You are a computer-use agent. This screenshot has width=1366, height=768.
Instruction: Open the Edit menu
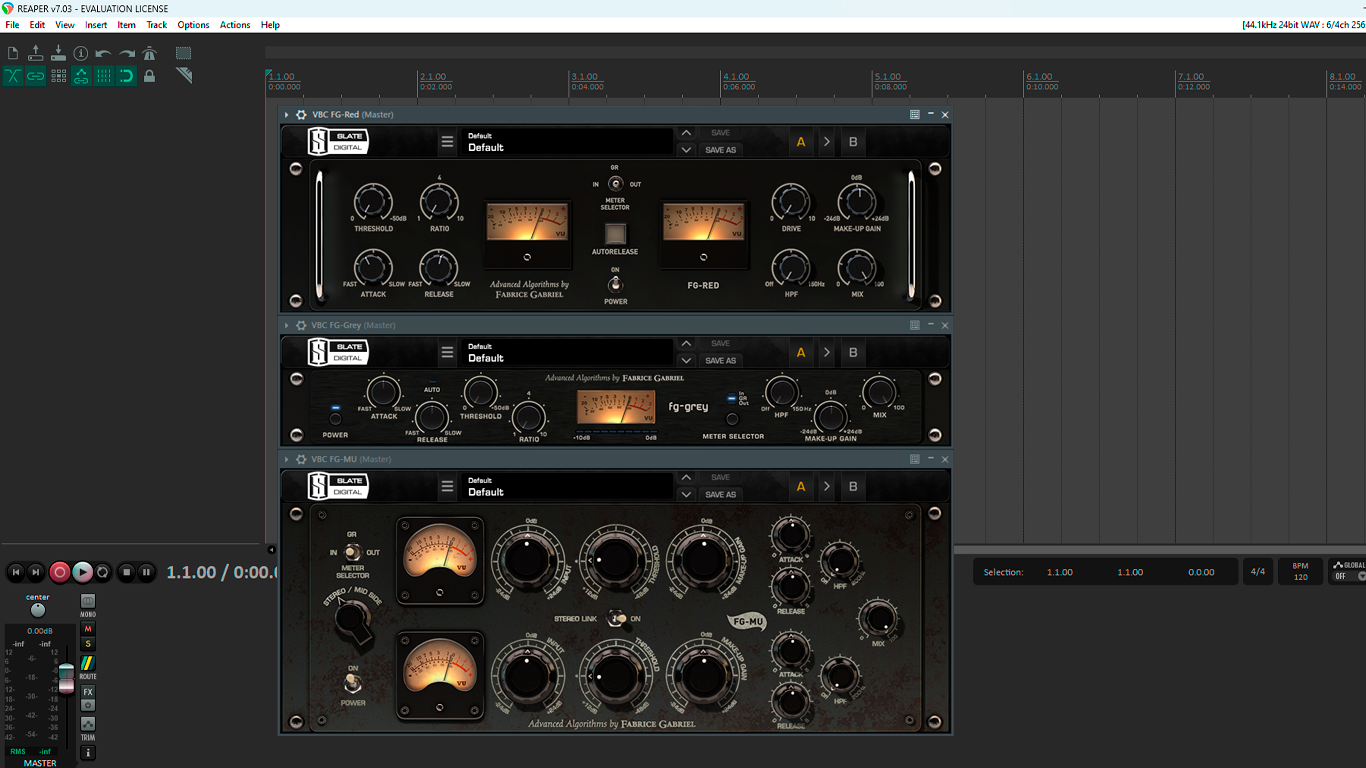coord(37,25)
